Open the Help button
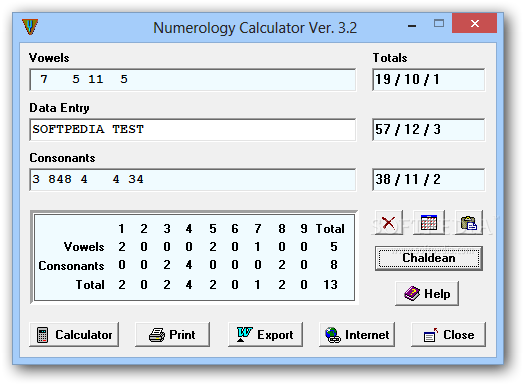 click(427, 294)
